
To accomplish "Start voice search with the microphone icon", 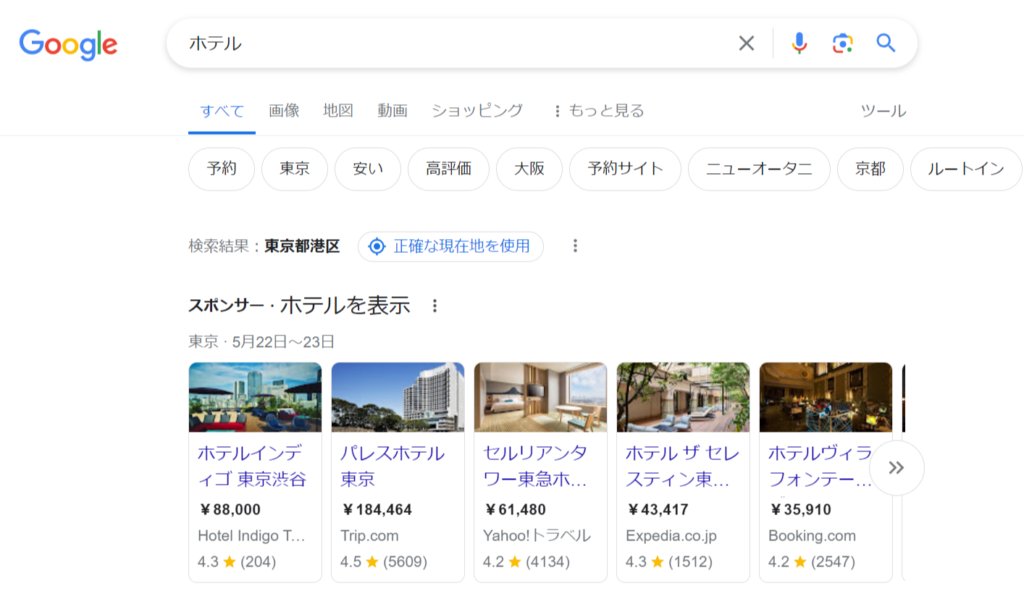I will point(799,43).
